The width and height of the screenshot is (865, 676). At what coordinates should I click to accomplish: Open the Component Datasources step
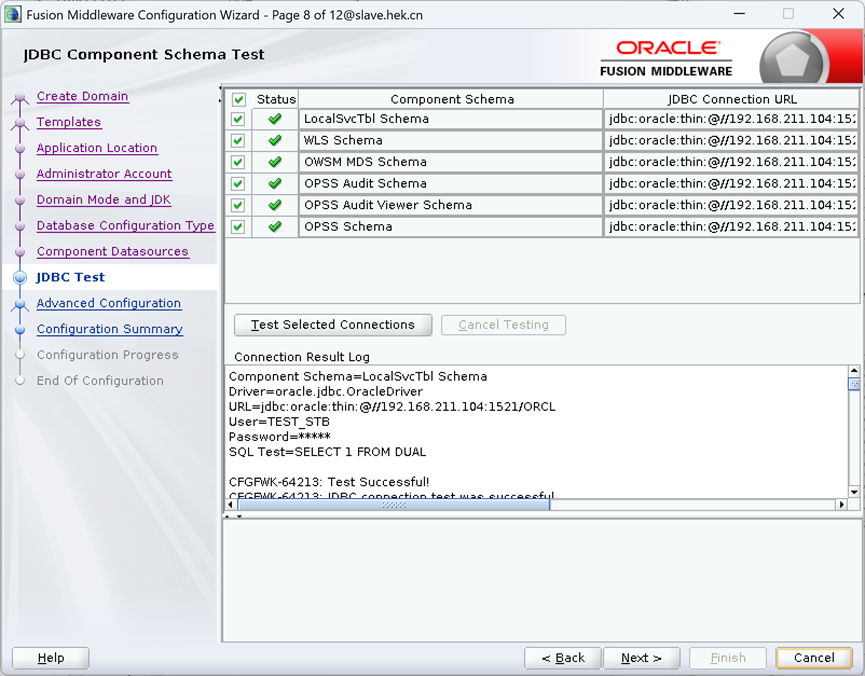(113, 252)
